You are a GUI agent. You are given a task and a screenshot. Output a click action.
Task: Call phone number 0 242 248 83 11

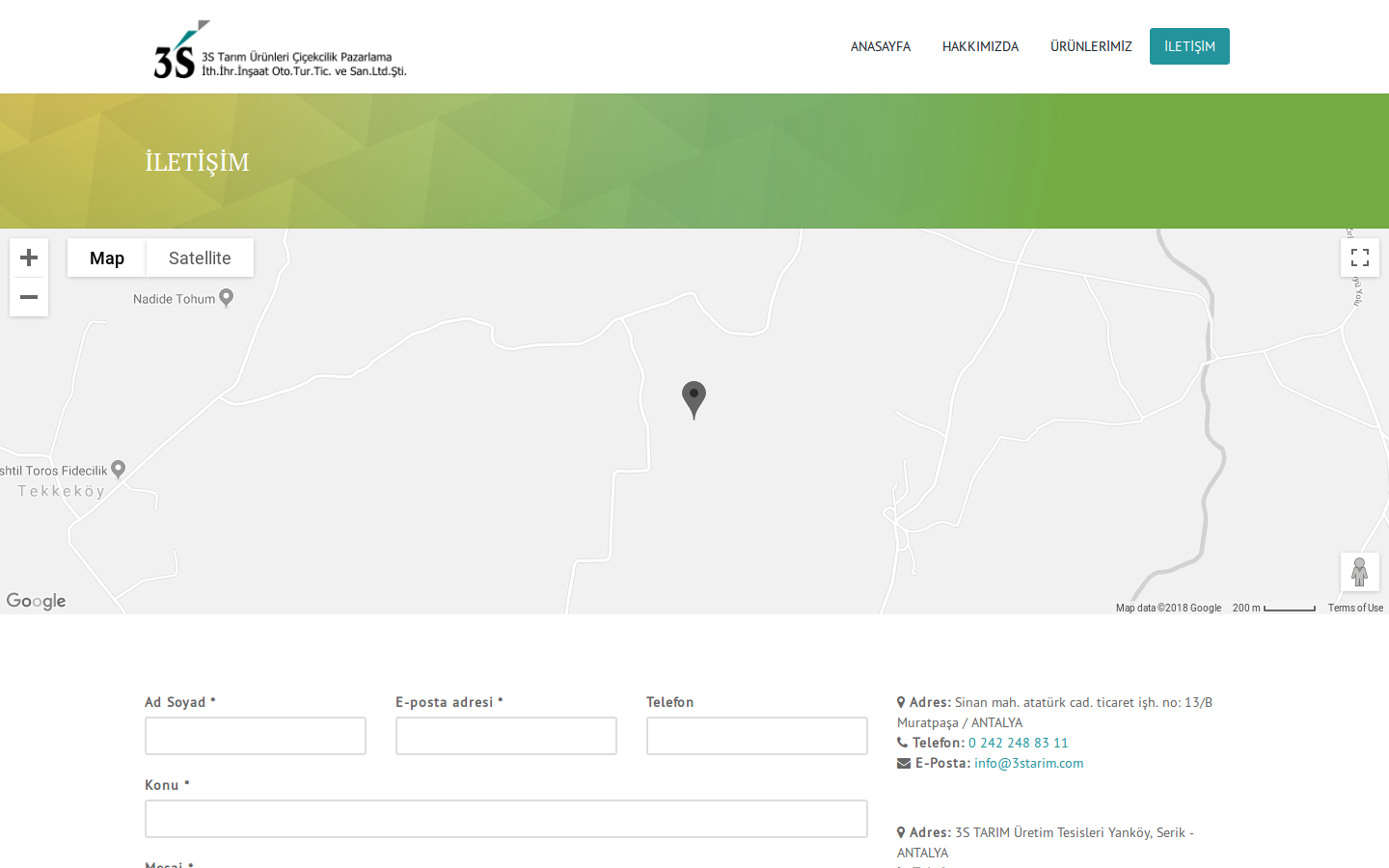(1019, 743)
